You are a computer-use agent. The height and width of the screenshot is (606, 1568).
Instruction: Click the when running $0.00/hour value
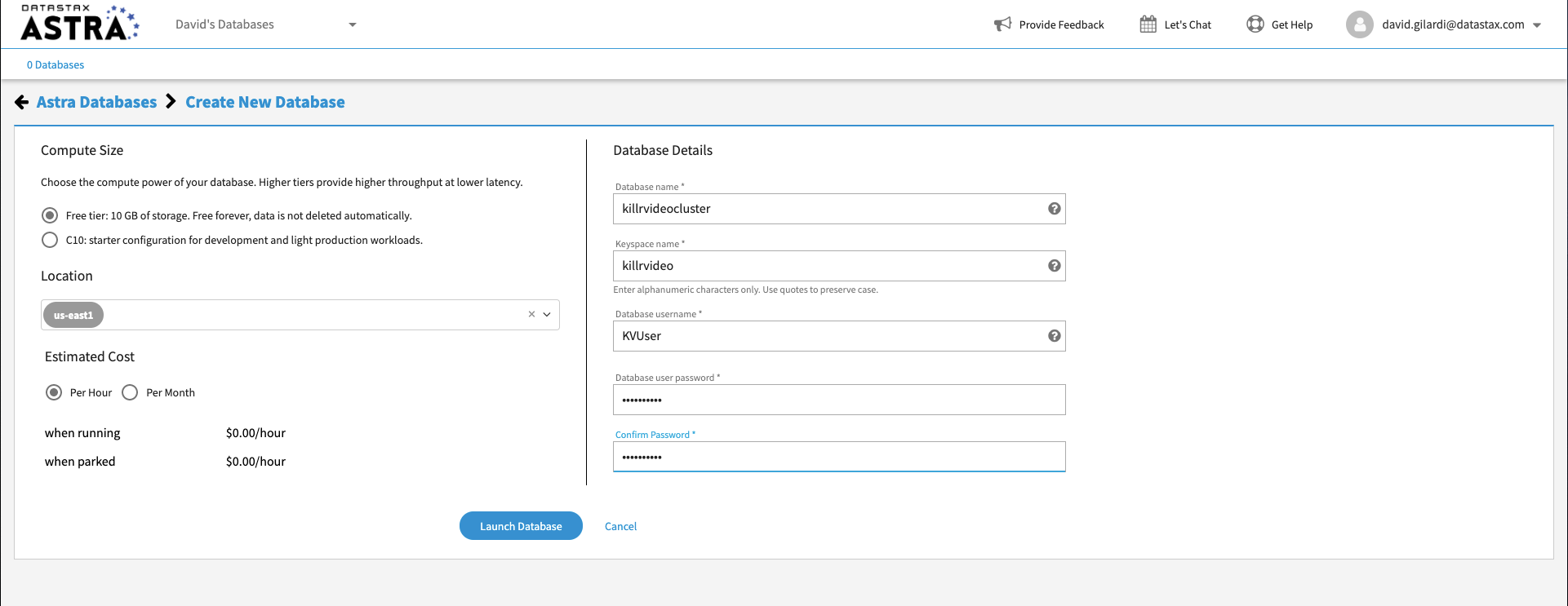point(255,433)
